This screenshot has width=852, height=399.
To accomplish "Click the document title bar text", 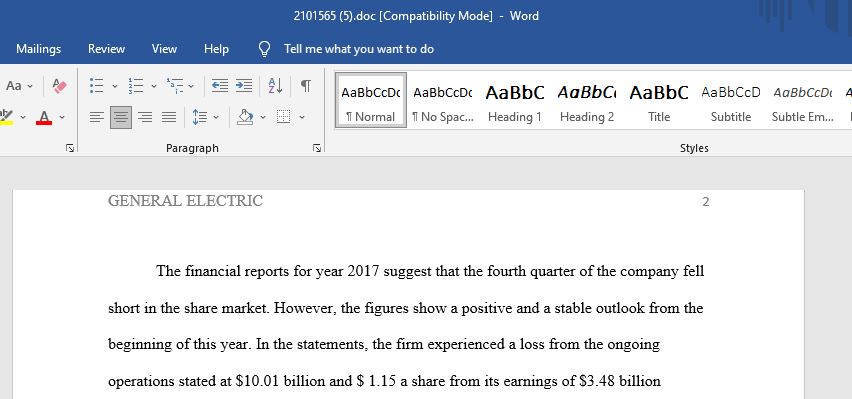I will pos(416,16).
